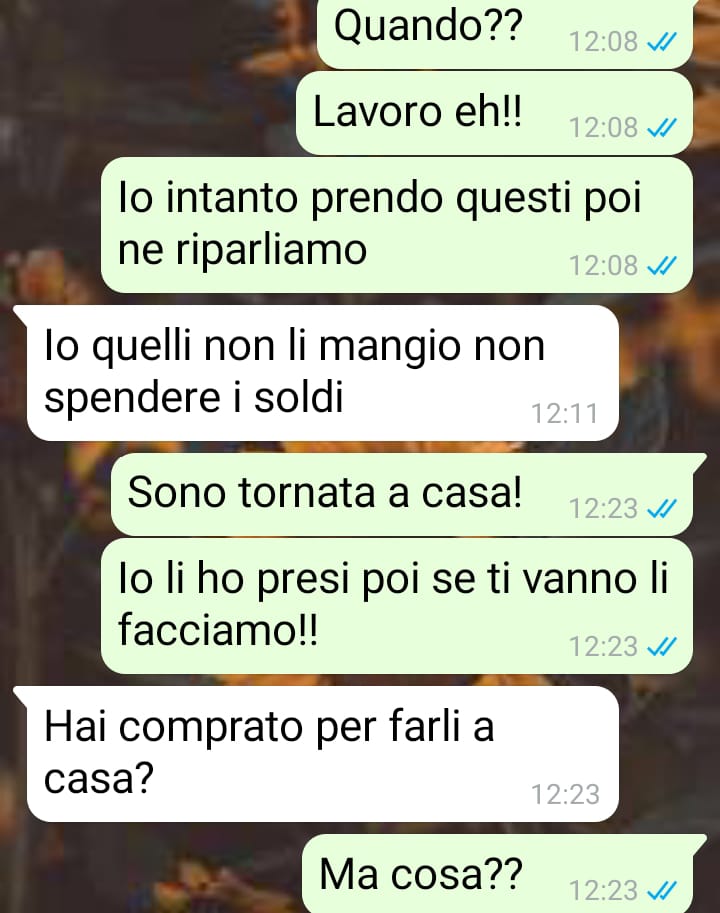Select the "Lavoro eh!!" message
The image size is (720, 913).
point(494,113)
